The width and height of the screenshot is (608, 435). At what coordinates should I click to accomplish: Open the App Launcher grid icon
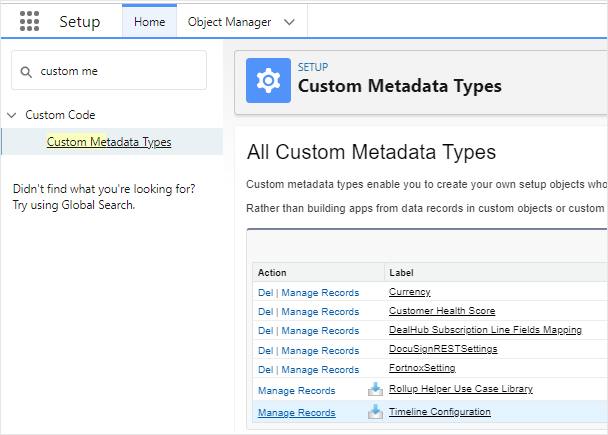(29, 22)
